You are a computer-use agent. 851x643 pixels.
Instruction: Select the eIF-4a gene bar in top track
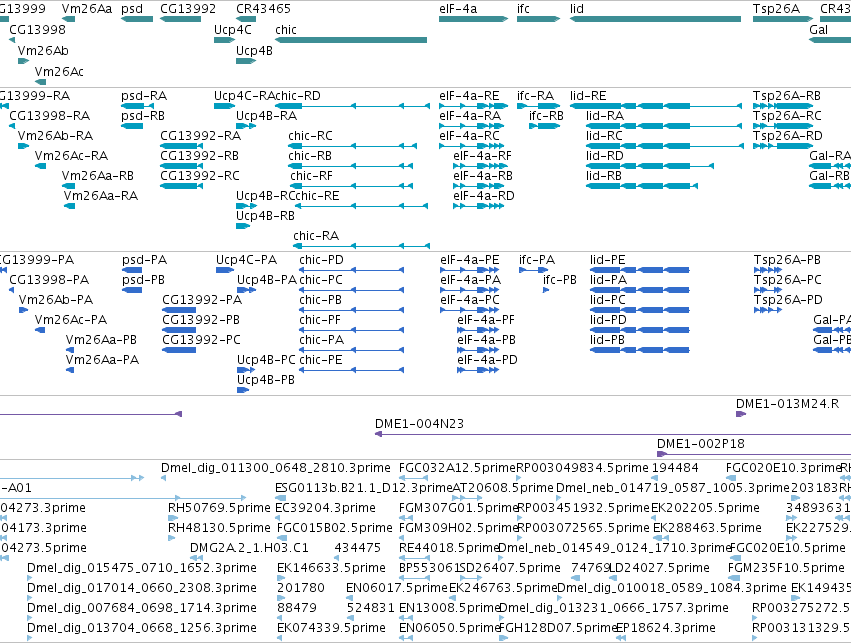[x=473, y=19]
